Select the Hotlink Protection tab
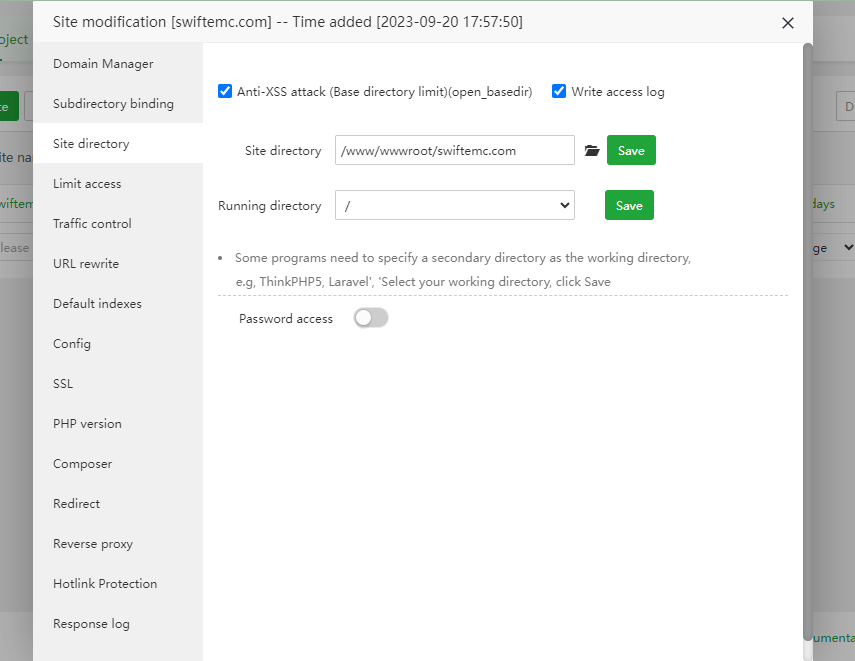This screenshot has height=661, width=855. (x=105, y=584)
